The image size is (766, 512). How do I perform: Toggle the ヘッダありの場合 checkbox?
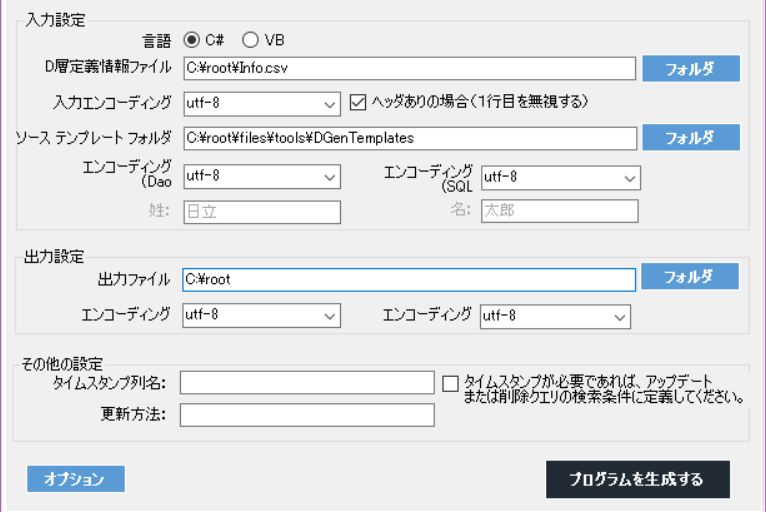tap(360, 101)
